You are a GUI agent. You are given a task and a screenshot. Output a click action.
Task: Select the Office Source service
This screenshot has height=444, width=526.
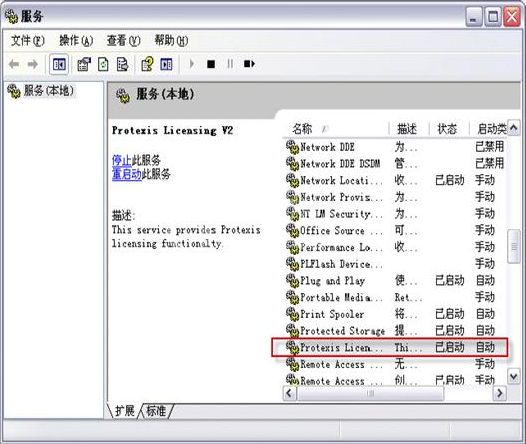click(396, 230)
